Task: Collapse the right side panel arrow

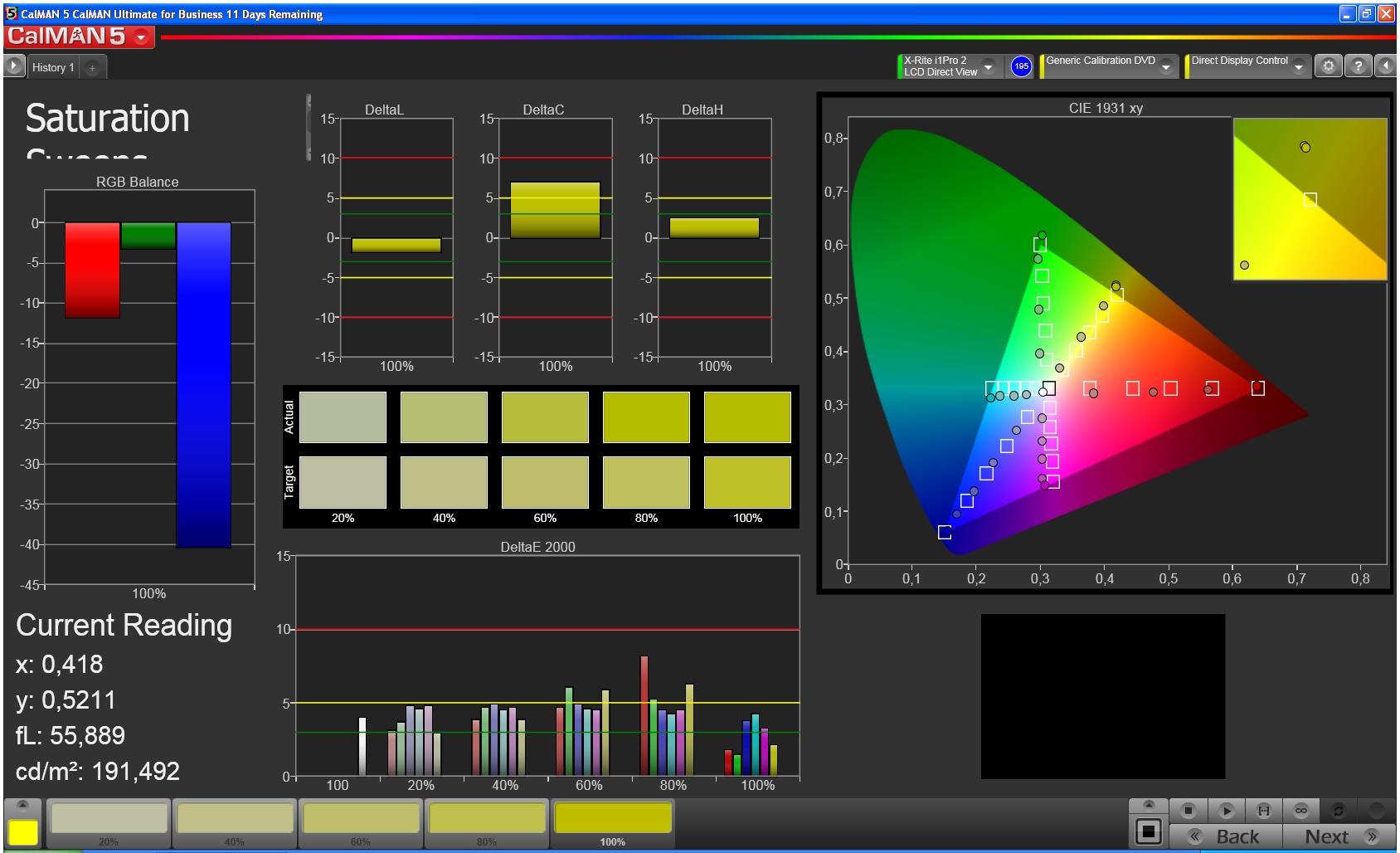Action: click(x=1386, y=66)
